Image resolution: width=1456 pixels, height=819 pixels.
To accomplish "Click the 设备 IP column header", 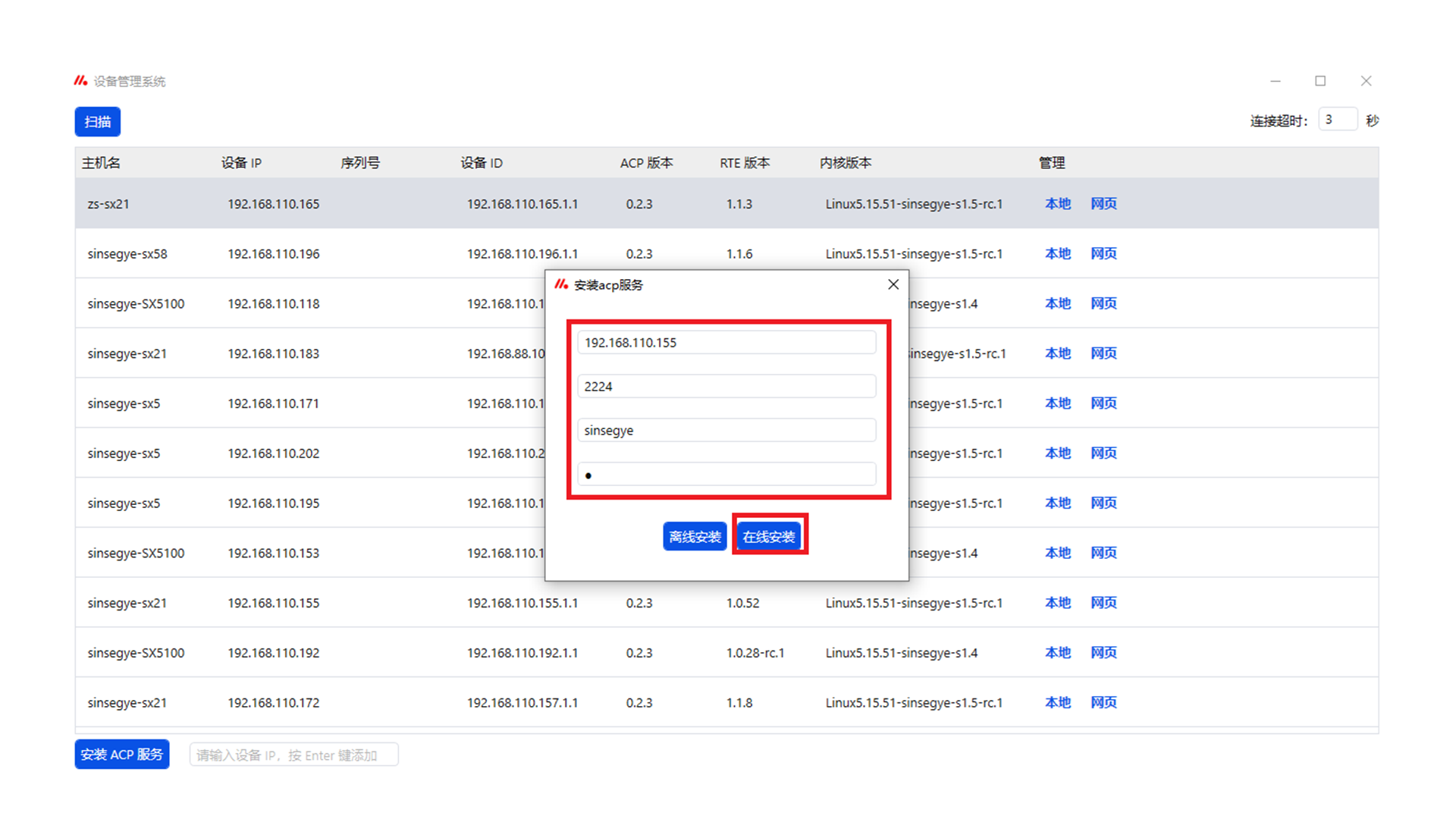I will click(241, 163).
